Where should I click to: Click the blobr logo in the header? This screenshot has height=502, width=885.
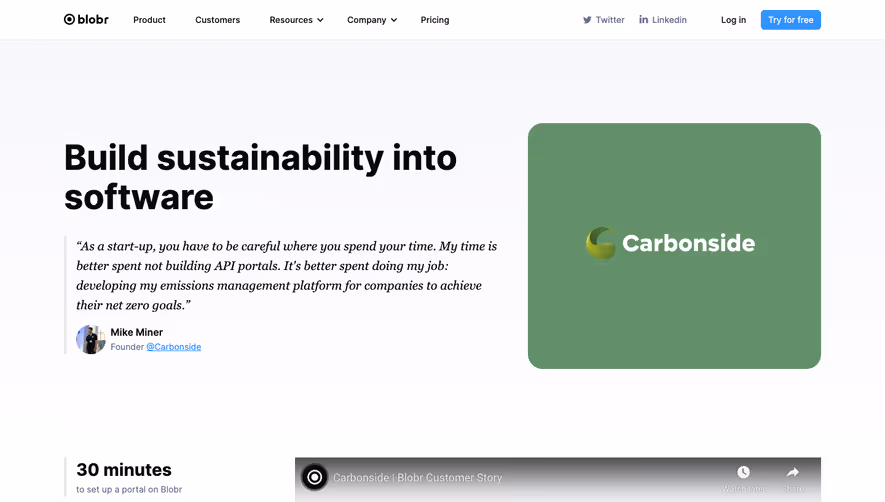86,20
